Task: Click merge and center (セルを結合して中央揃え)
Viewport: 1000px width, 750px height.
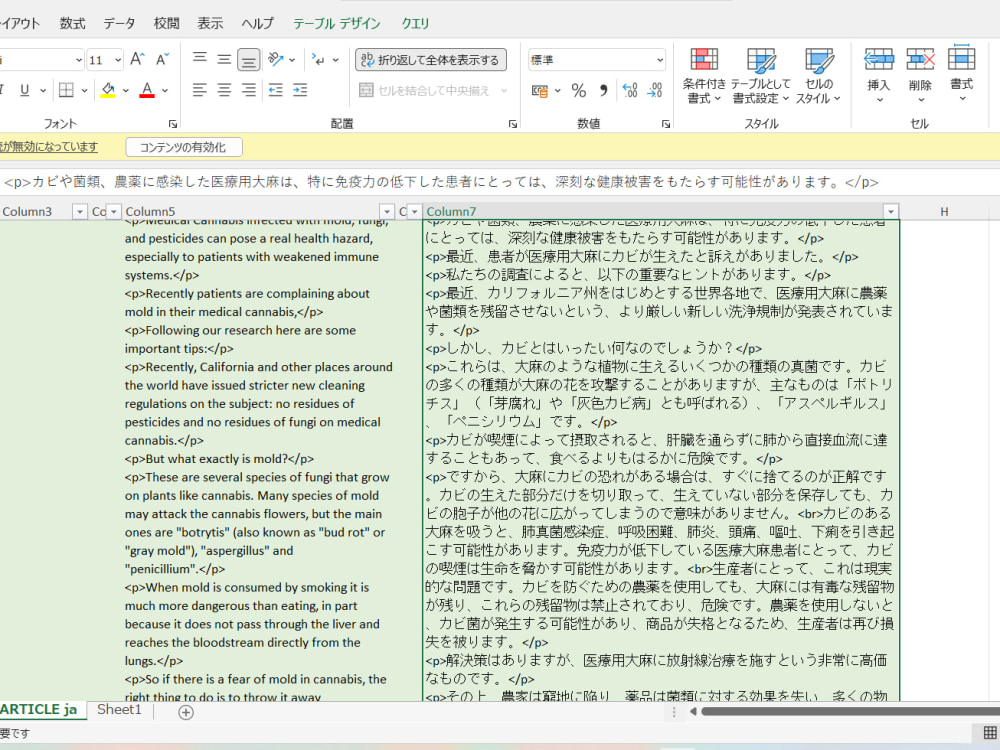Action: coord(424,91)
